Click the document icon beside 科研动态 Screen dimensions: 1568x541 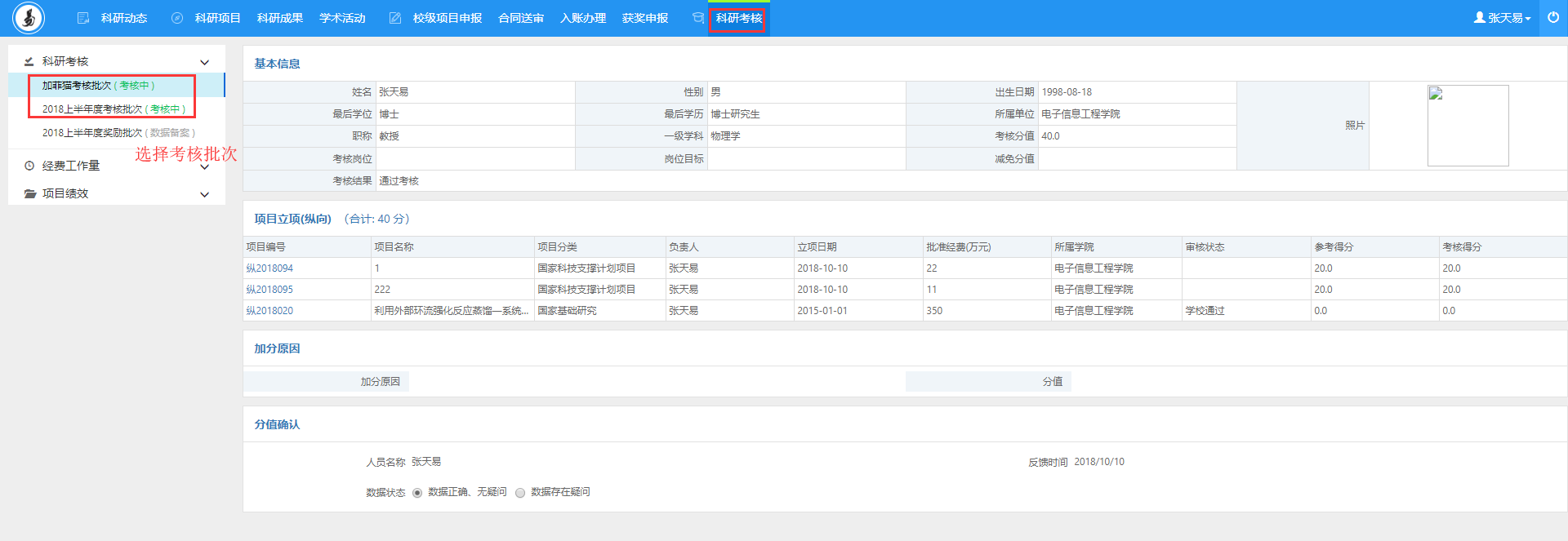[82, 18]
